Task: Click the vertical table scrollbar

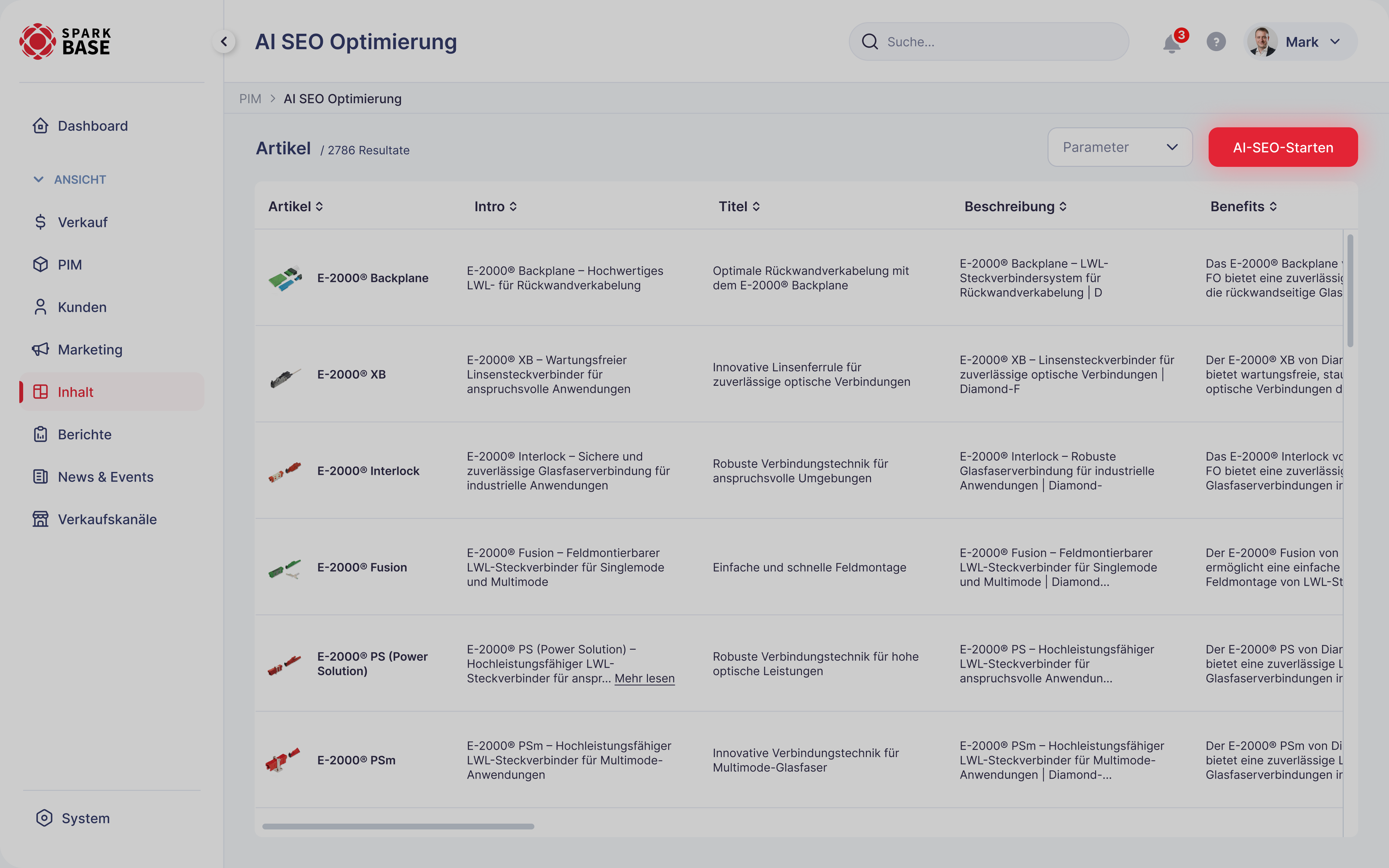Action: pyautogui.click(x=1350, y=291)
